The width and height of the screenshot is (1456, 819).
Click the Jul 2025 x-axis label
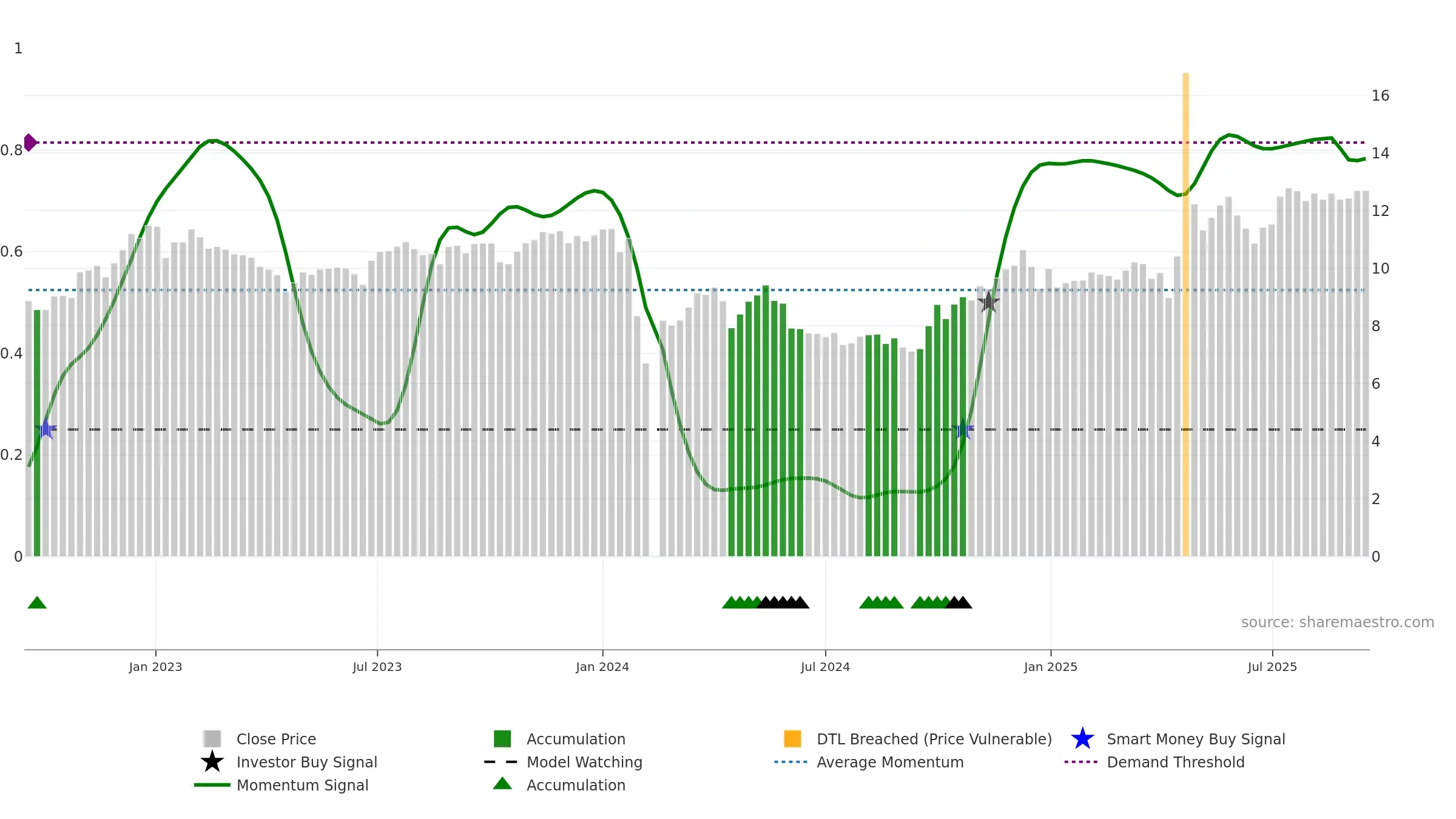1272,667
